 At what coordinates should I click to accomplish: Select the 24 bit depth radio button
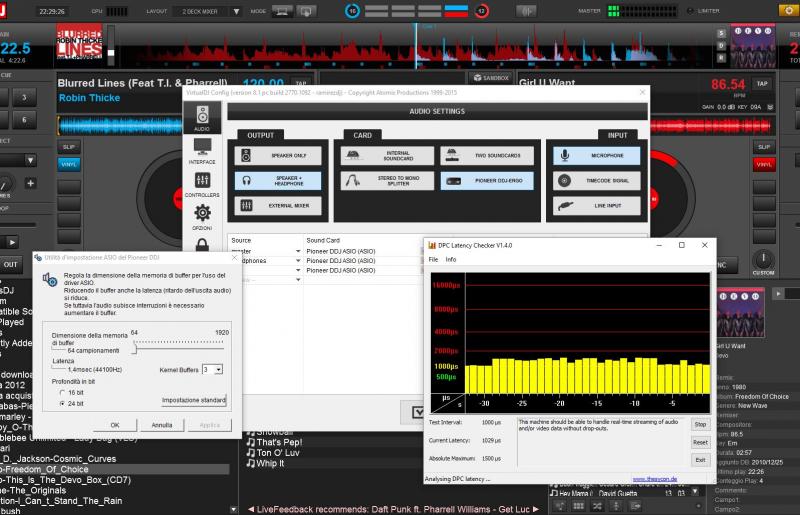[x=63, y=404]
